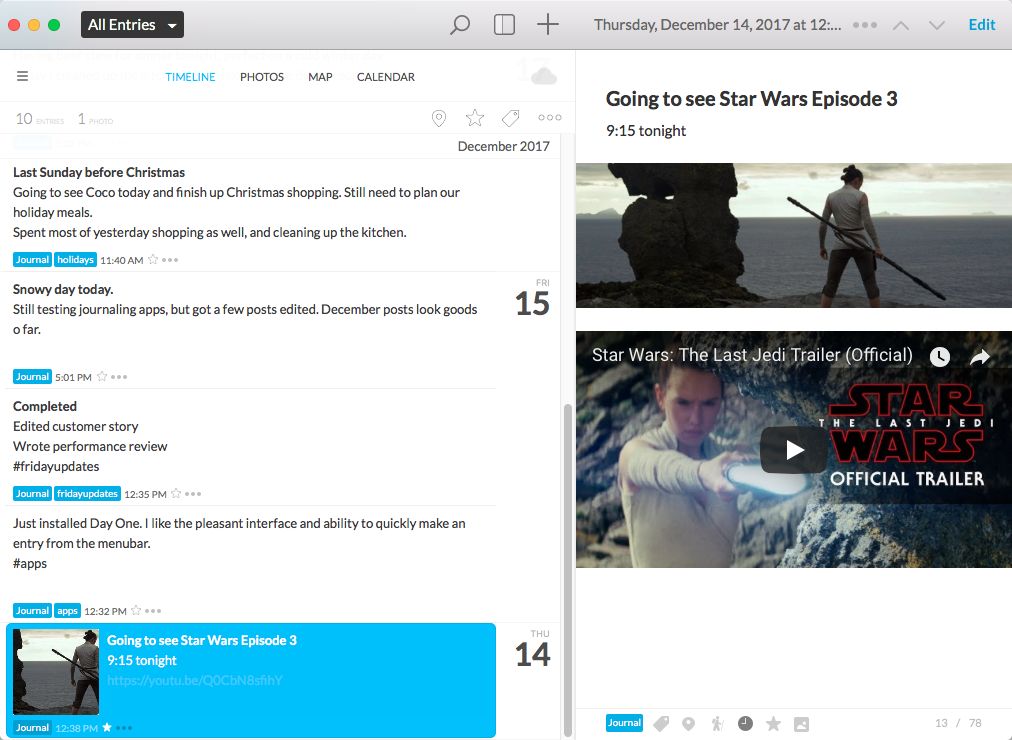
Task: Go to the next entry with the down chevron
Action: coord(937,25)
